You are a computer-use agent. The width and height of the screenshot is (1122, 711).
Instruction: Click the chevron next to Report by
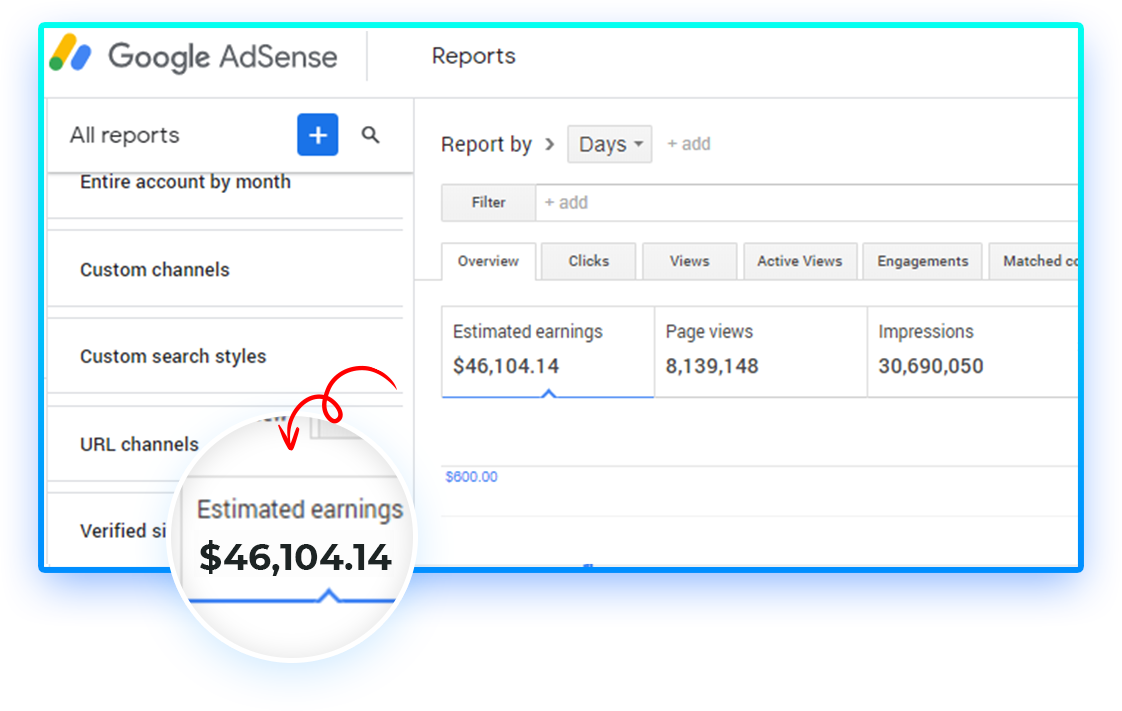coord(550,144)
